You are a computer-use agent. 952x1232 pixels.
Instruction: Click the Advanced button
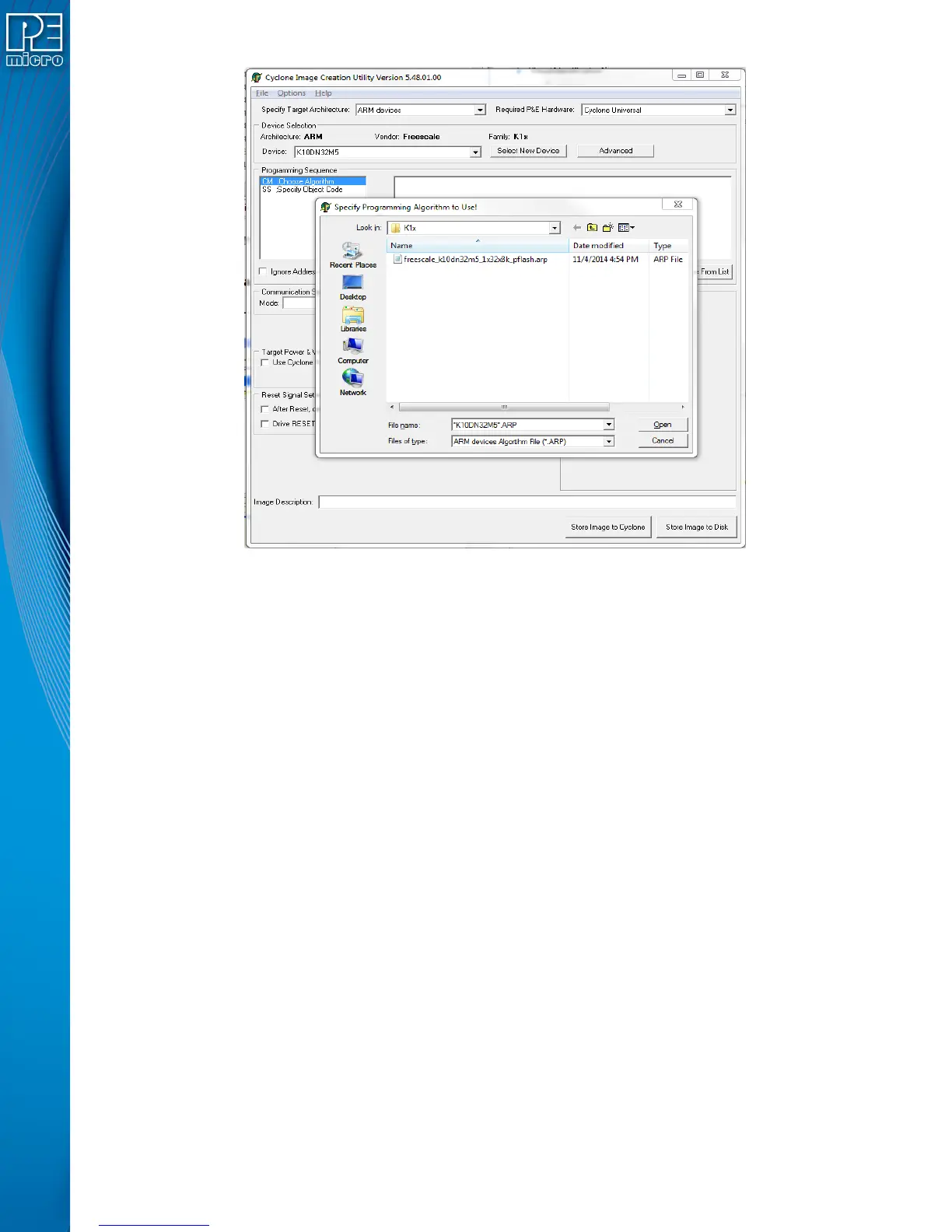click(615, 151)
